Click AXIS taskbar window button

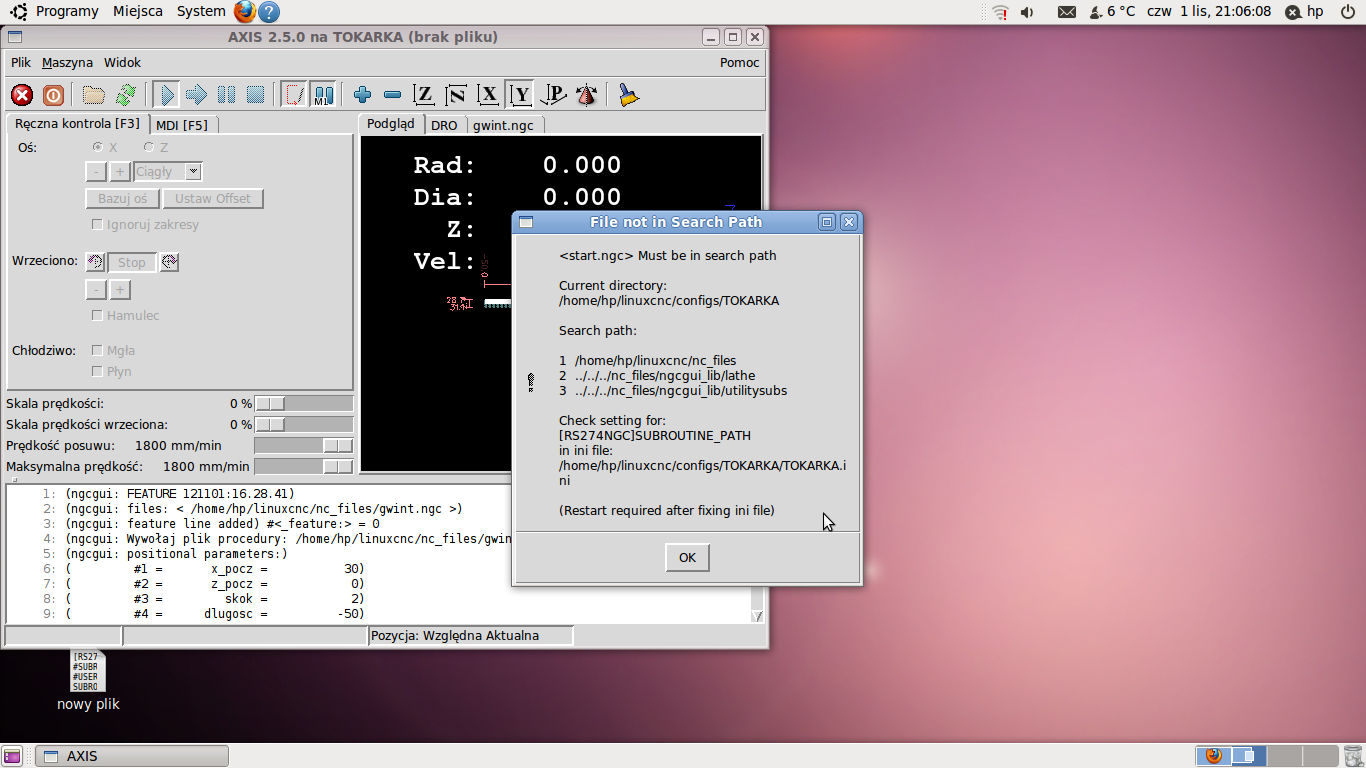[132, 756]
